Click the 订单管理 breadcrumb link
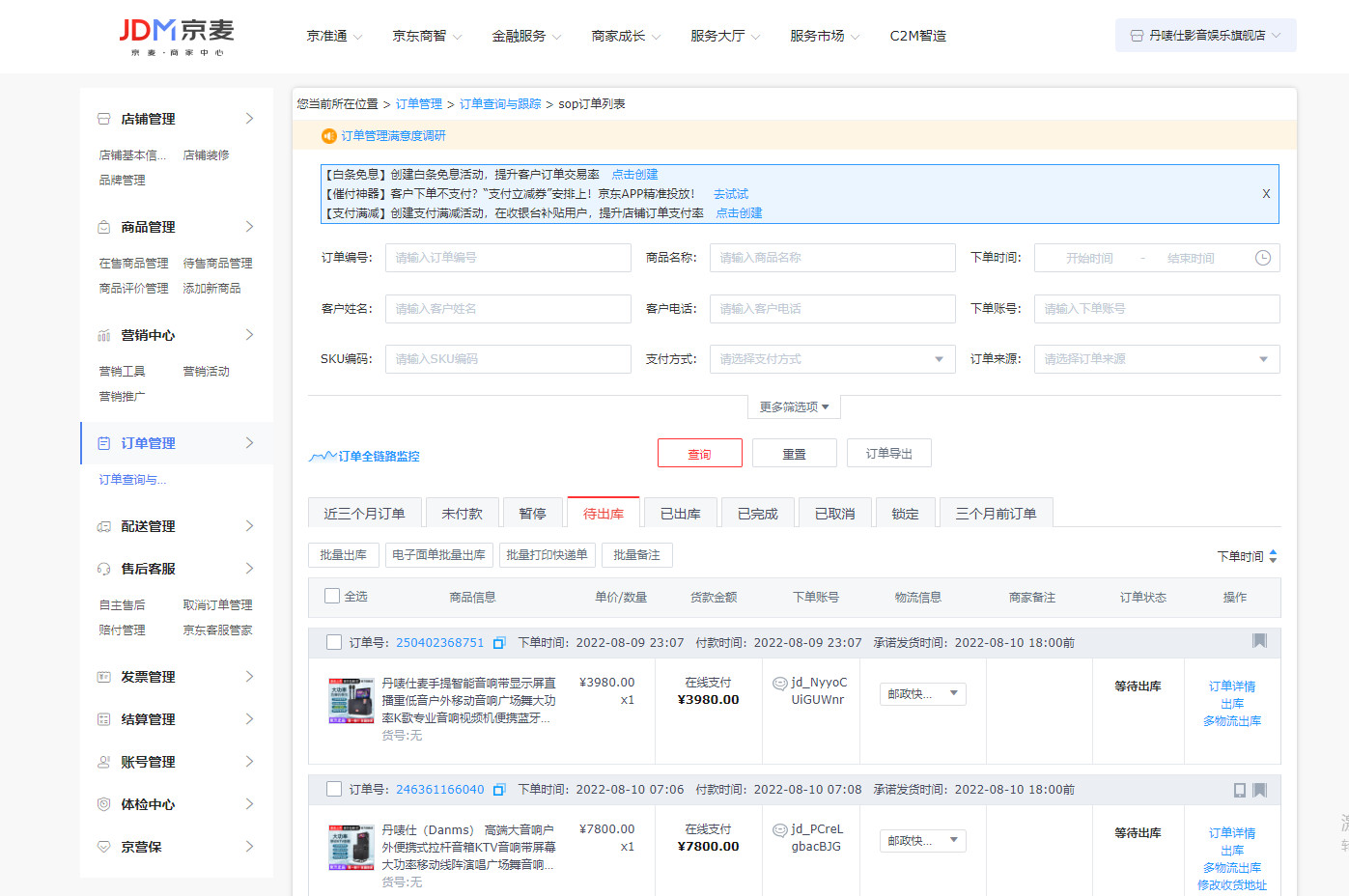This screenshot has height=896, width=1349. [419, 104]
